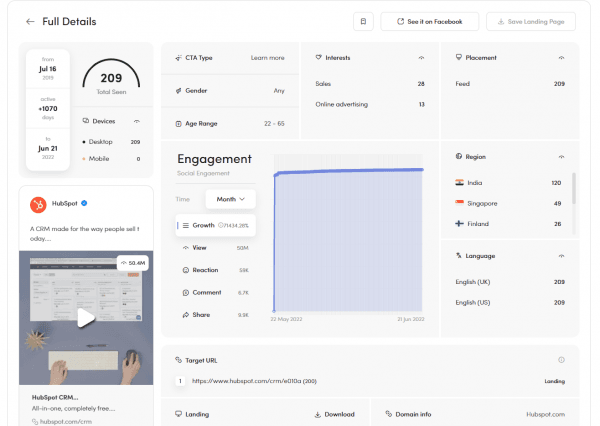Click the HubSpot verified badge
The height and width of the screenshot is (426, 600).
click(84, 203)
